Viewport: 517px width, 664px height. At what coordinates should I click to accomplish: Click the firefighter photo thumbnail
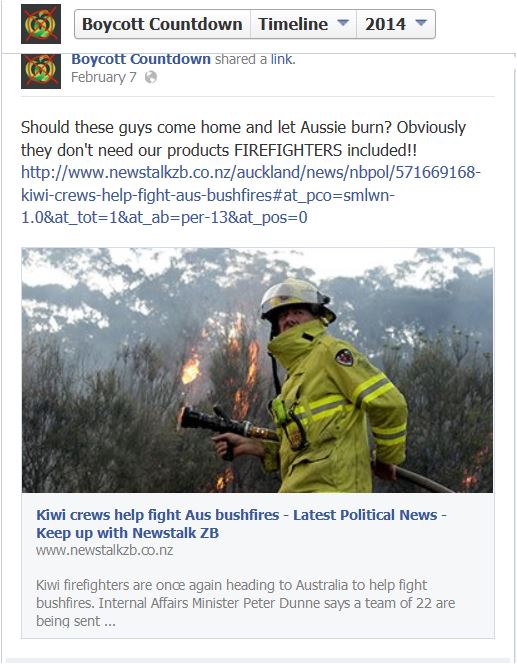point(257,370)
